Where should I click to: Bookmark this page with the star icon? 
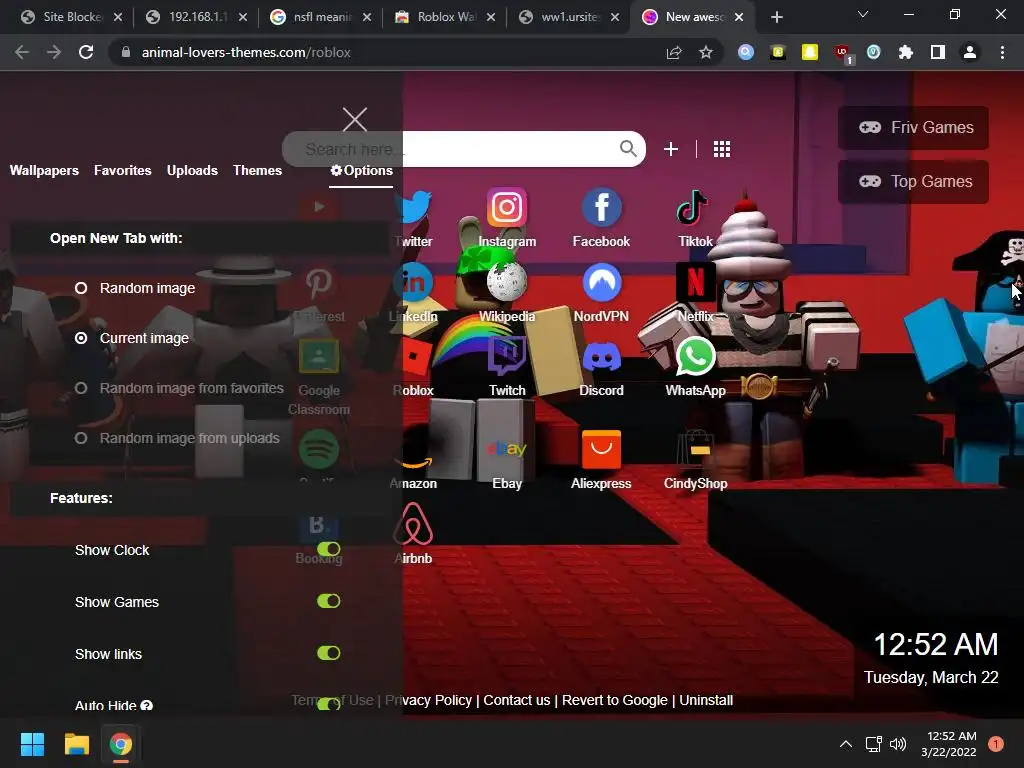click(705, 52)
